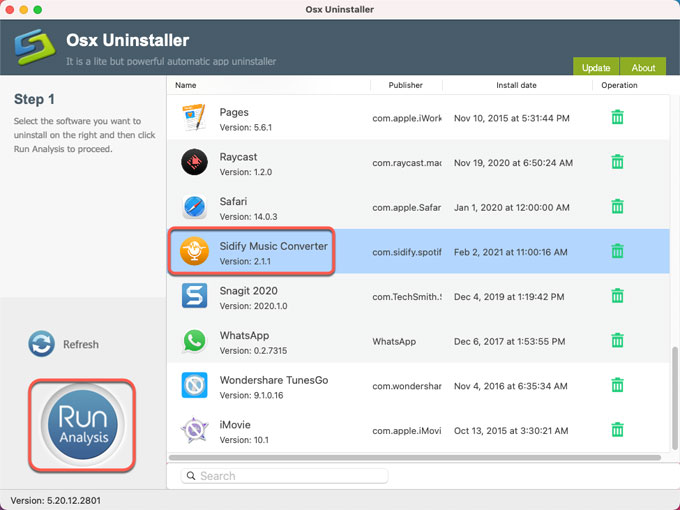Screen dimensions: 680x510
Task: Click the trash icon for Snagit 2020
Action: point(617,296)
